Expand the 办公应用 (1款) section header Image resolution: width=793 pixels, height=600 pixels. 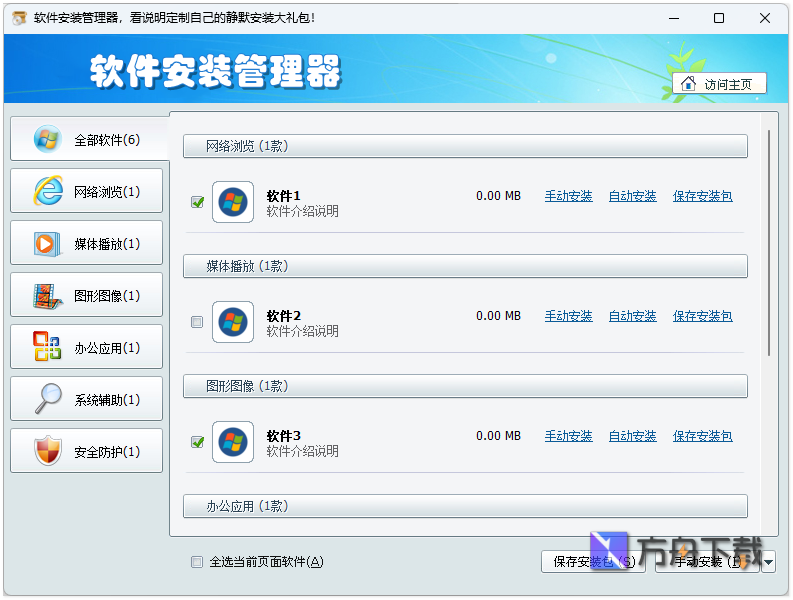pos(465,506)
